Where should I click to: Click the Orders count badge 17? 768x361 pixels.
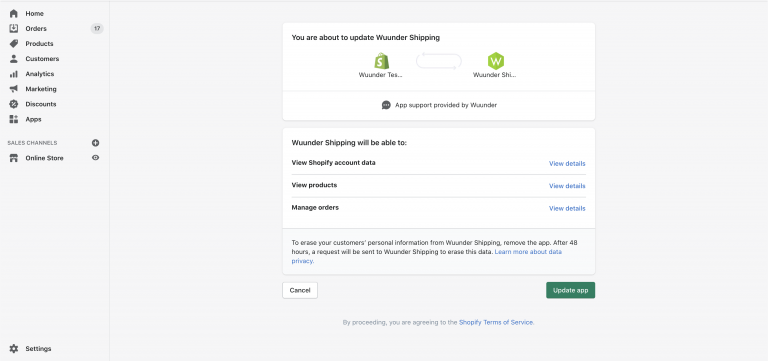(97, 28)
